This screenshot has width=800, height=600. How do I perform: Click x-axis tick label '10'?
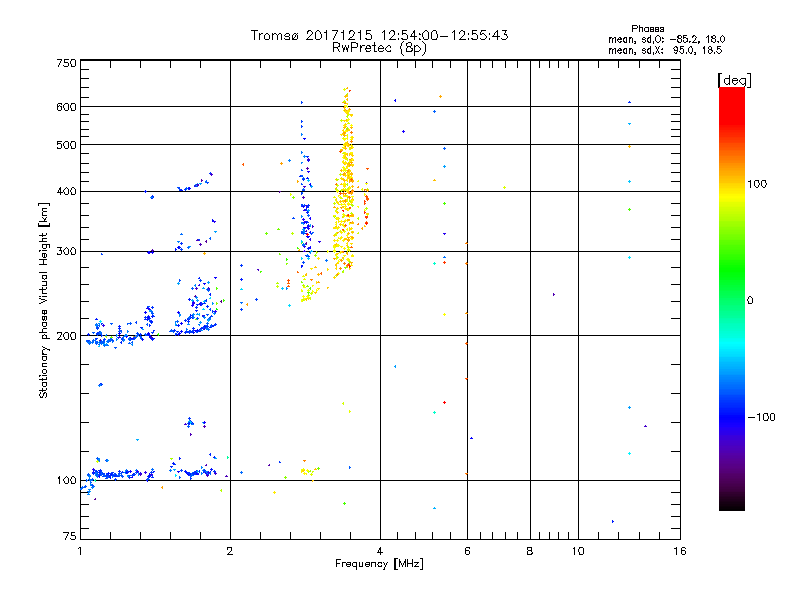click(578, 551)
